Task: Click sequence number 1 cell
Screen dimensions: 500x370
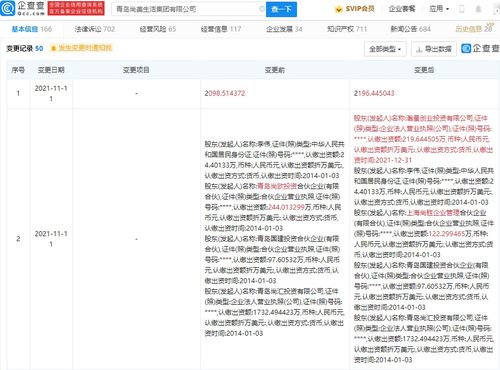Action: [x=18, y=93]
